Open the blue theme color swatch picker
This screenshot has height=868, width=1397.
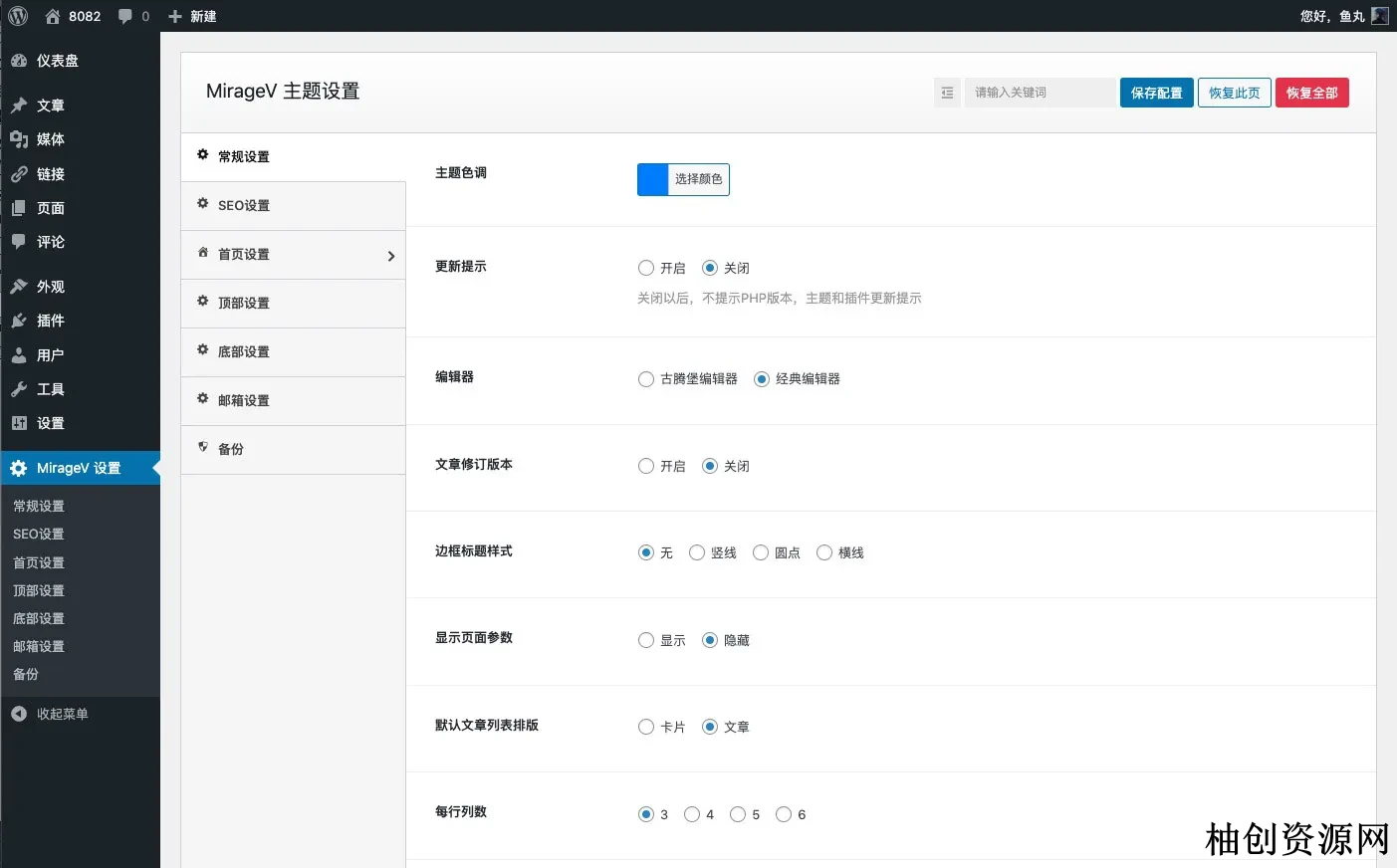(653, 179)
